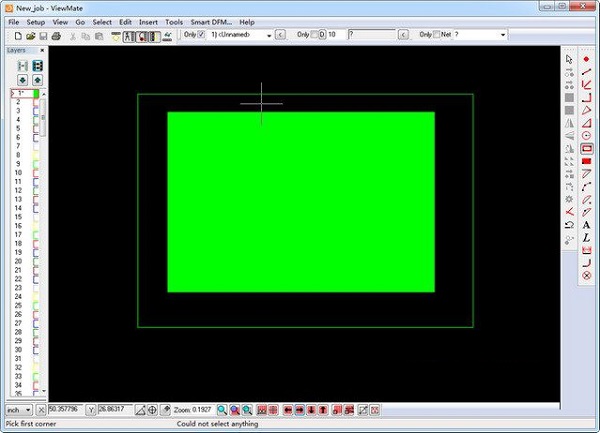Viewport: 600px width, 433px height.
Task: Choose the filled red rectangle tool
Action: pyautogui.click(x=586, y=161)
